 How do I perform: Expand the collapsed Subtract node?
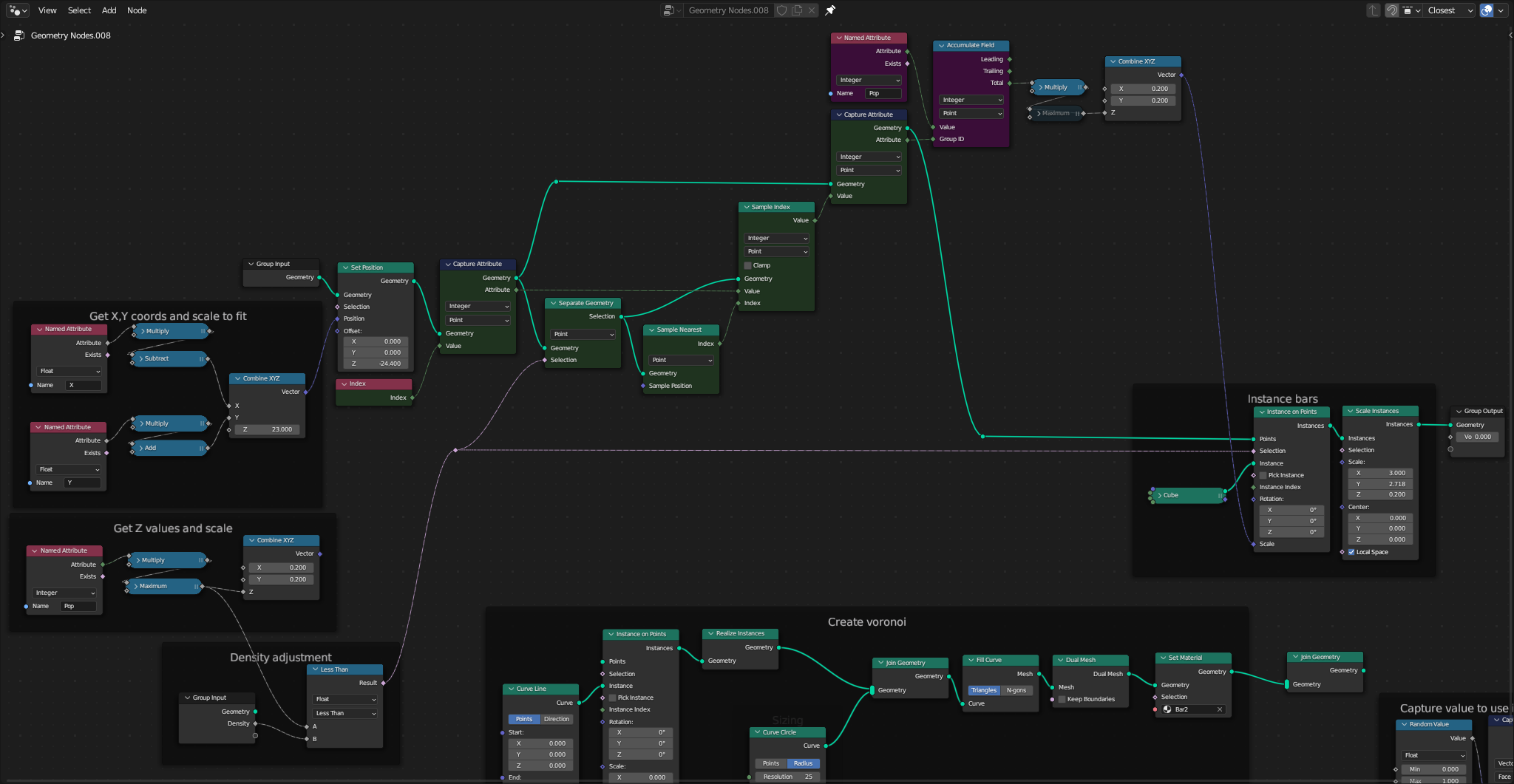[x=140, y=358]
